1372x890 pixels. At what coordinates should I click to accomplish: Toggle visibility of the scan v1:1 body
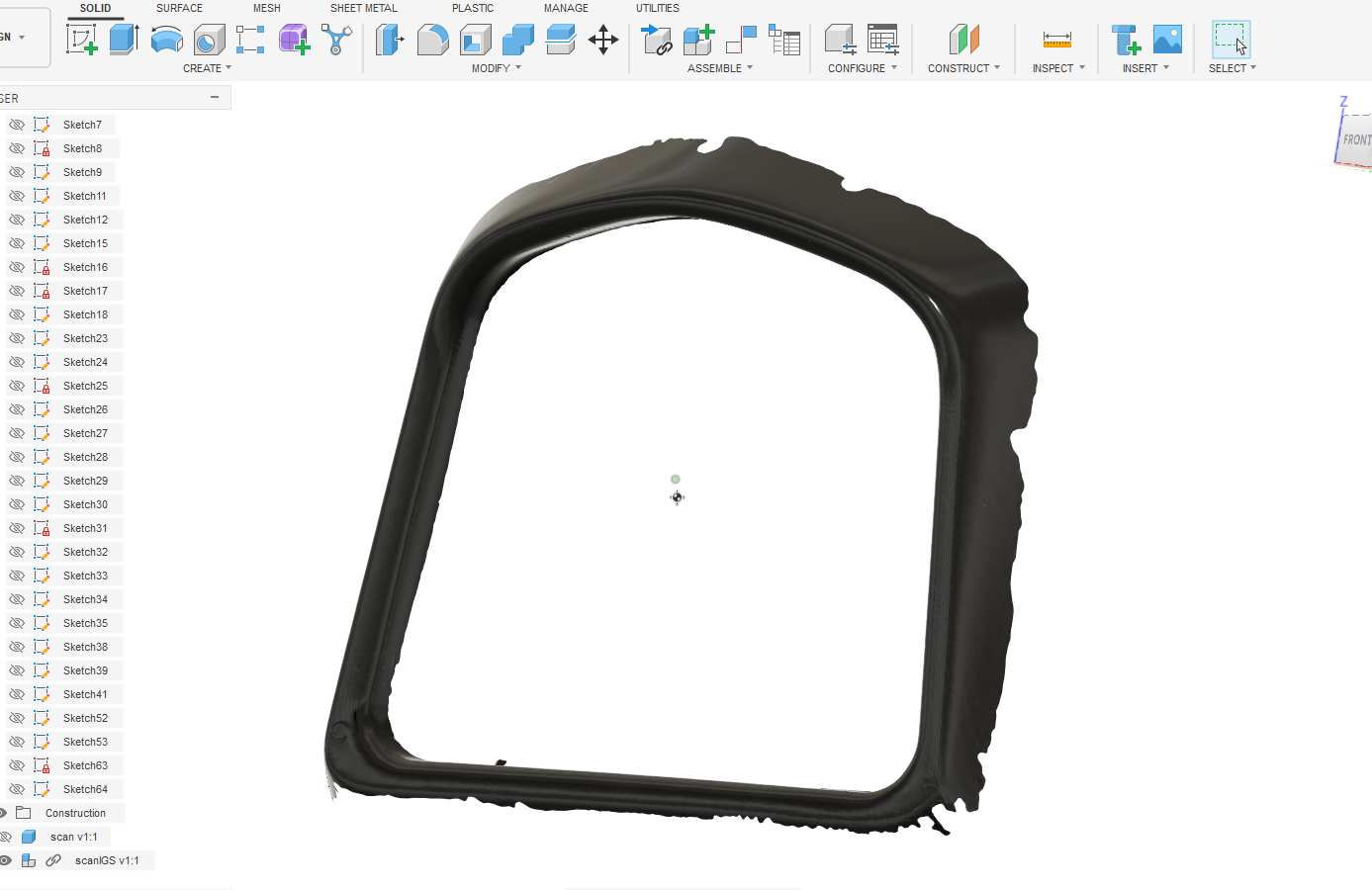point(4,837)
